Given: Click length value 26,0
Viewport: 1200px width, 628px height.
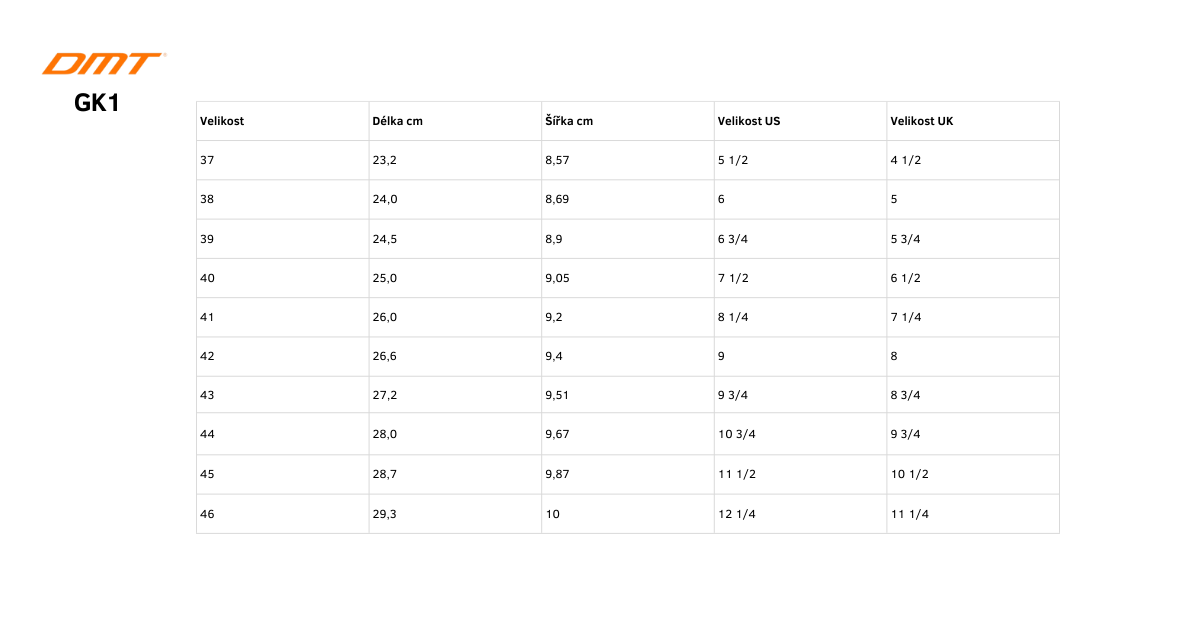Looking at the screenshot, I should [x=385, y=317].
